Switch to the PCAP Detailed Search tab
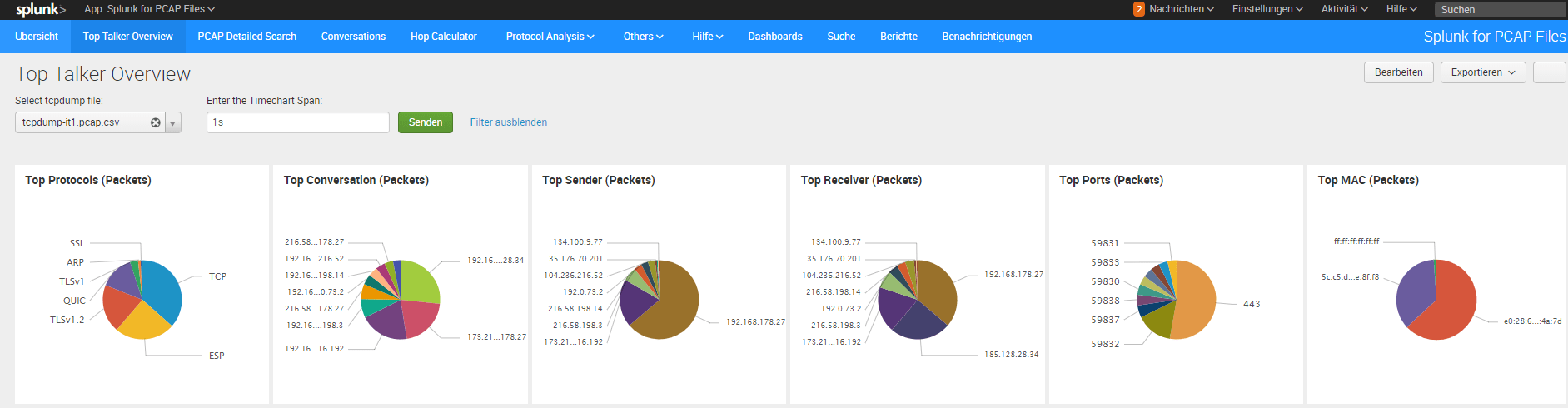Image resolution: width=1568 pixels, height=408 pixels. pyautogui.click(x=246, y=37)
